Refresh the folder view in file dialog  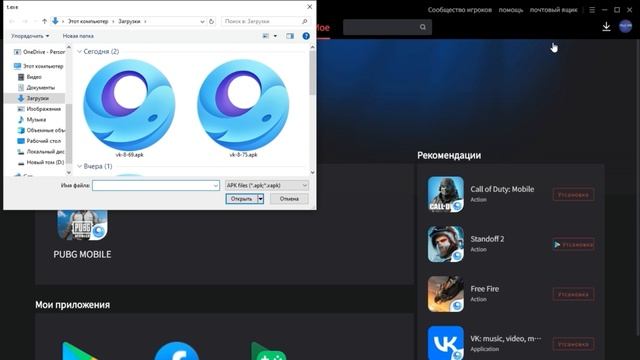click(x=211, y=21)
